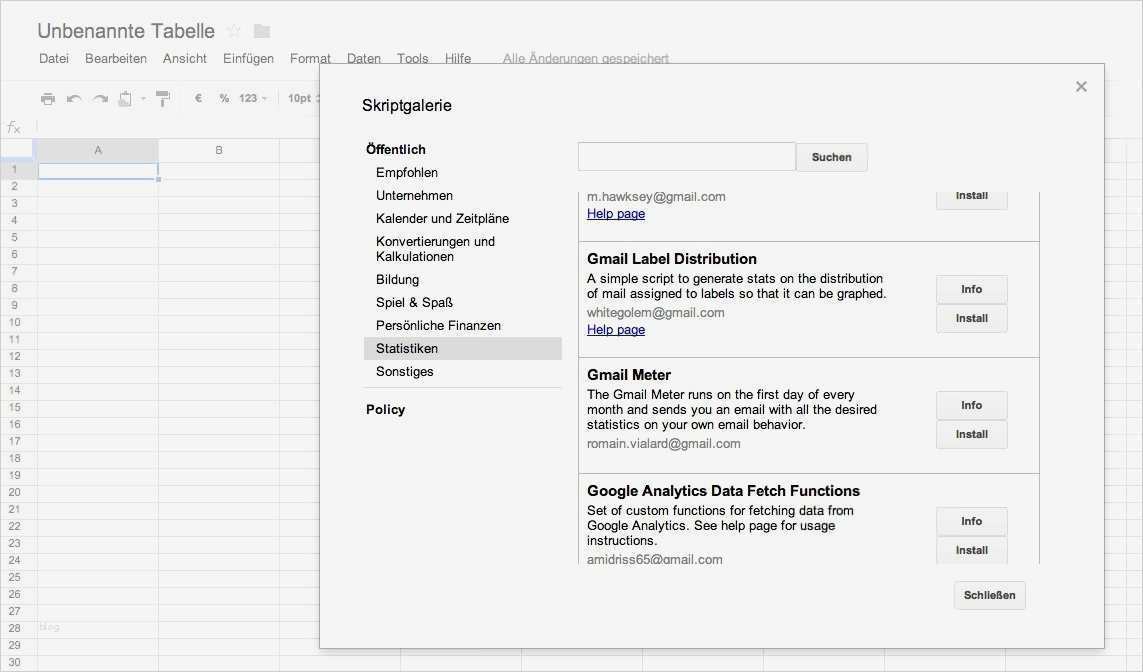Click the clipboard paste icon
This screenshot has width=1143, height=672.
(126, 98)
